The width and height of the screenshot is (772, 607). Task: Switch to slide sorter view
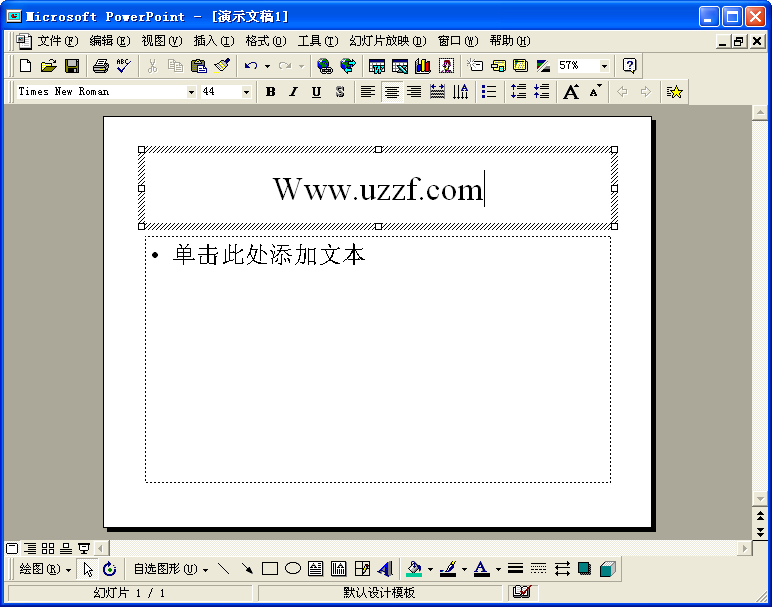(48, 548)
